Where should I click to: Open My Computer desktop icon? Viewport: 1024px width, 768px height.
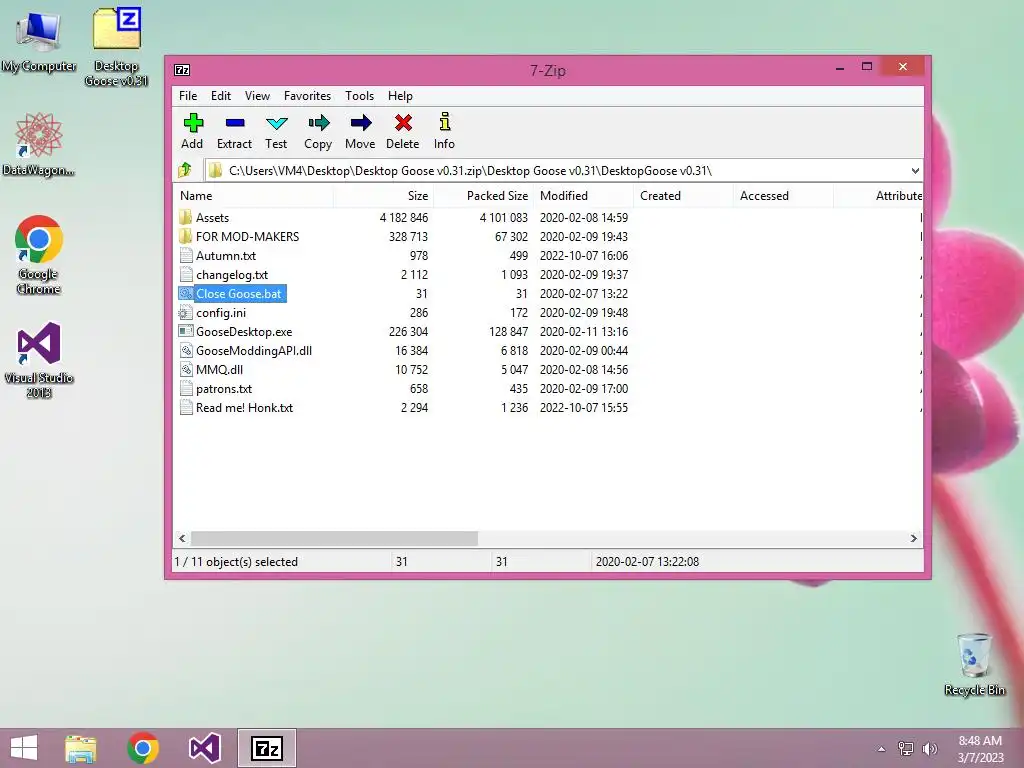pos(39,40)
